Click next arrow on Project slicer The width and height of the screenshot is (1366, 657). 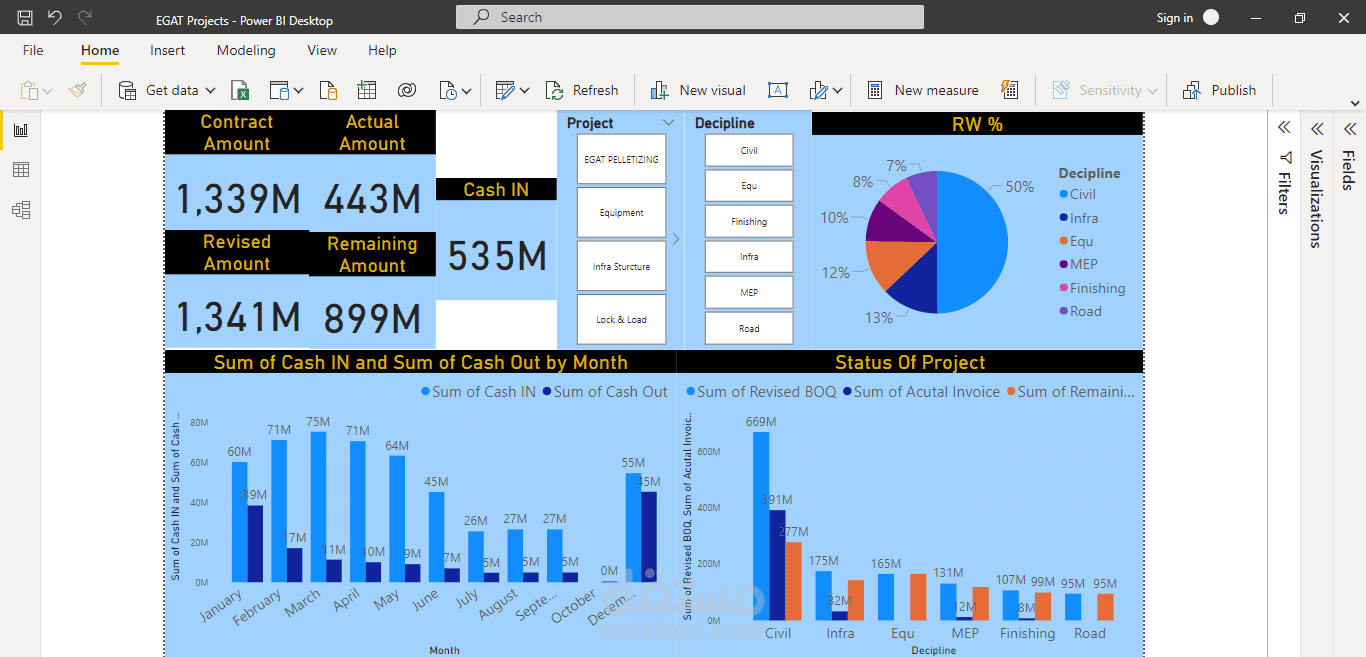point(675,239)
